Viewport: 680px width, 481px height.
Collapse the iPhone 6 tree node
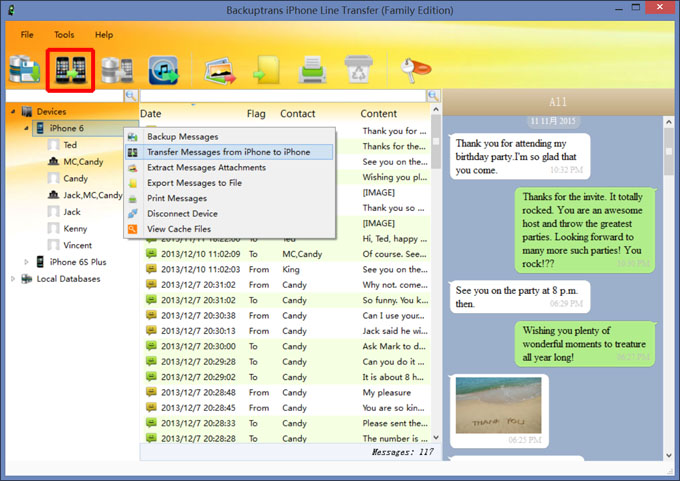(x=26, y=128)
